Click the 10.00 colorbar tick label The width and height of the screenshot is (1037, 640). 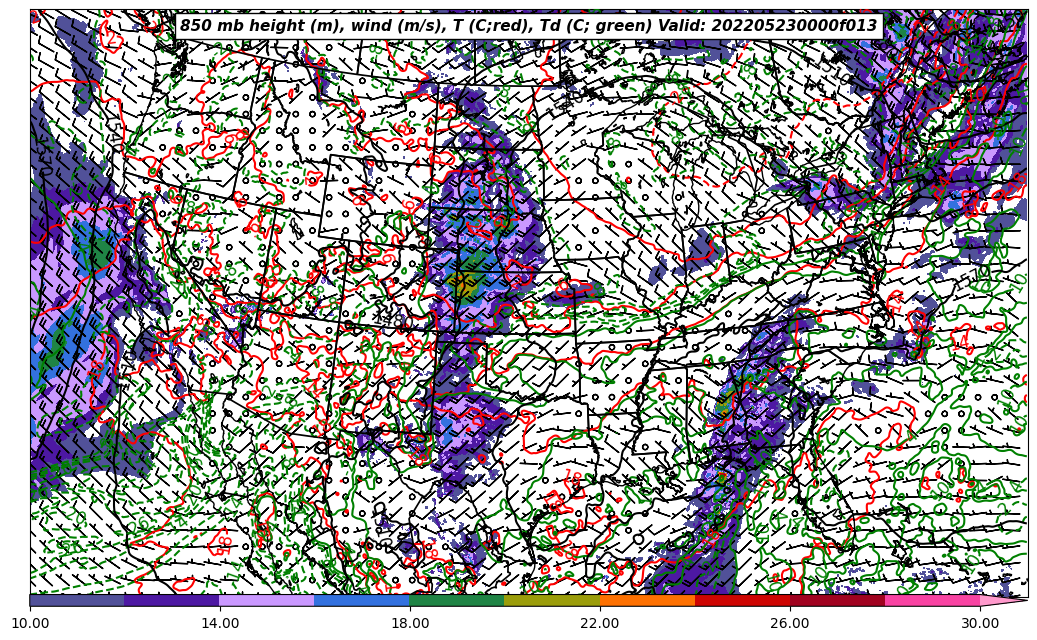[30, 624]
